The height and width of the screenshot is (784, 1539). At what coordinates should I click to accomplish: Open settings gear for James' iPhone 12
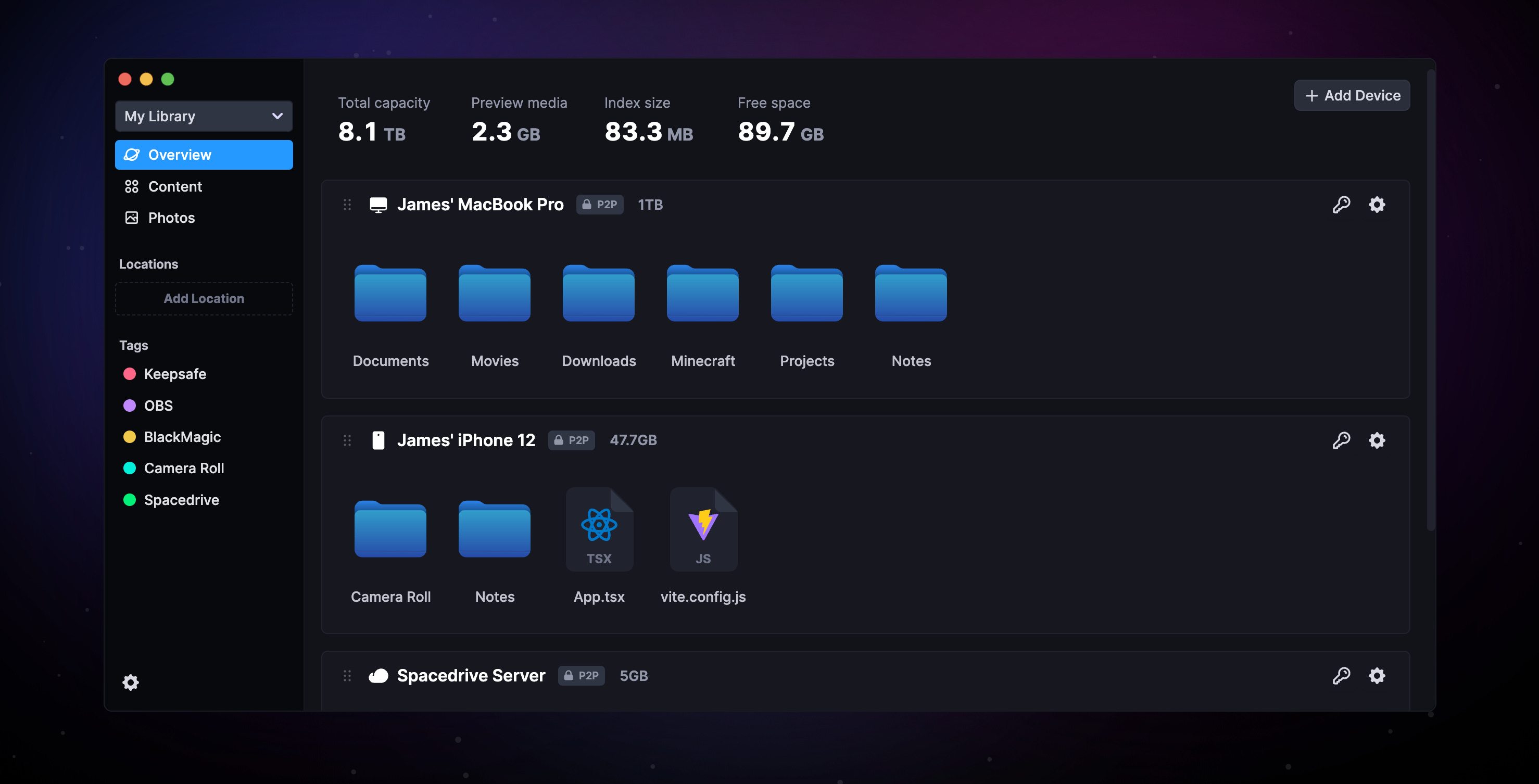(x=1377, y=440)
